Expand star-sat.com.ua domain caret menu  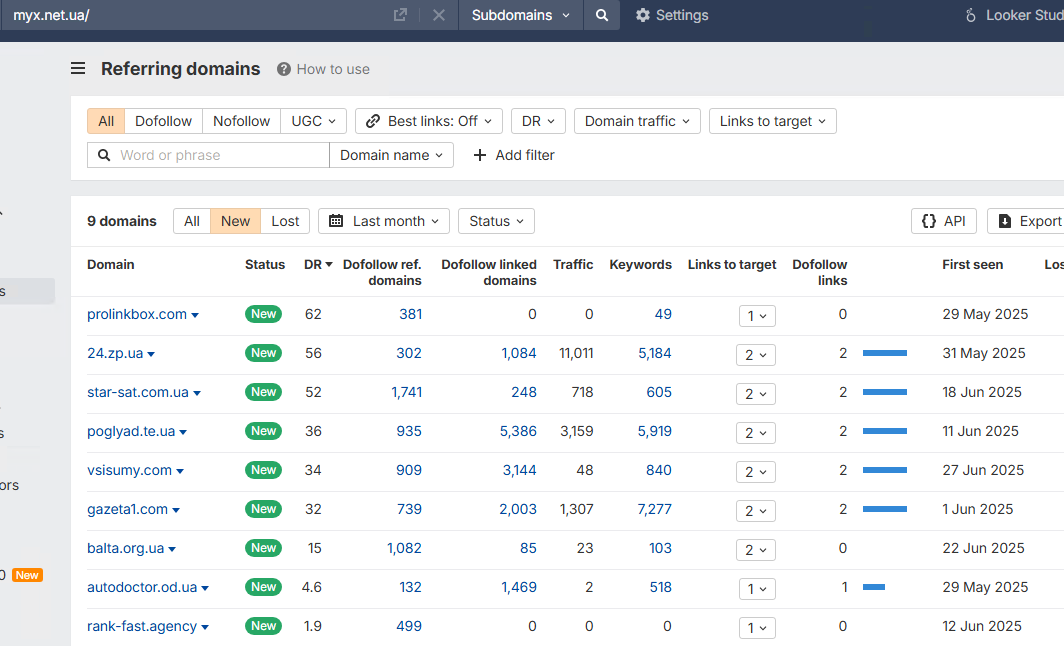tap(197, 394)
